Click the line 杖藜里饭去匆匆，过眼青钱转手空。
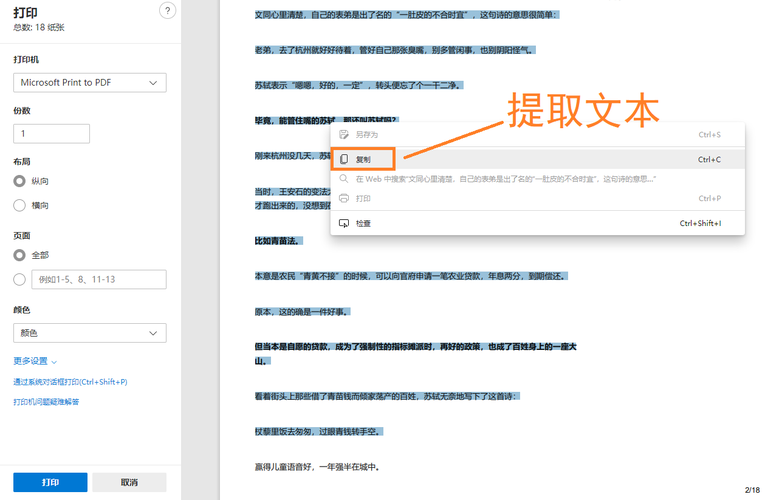Screen dimensions: 782x500 pos(319,432)
